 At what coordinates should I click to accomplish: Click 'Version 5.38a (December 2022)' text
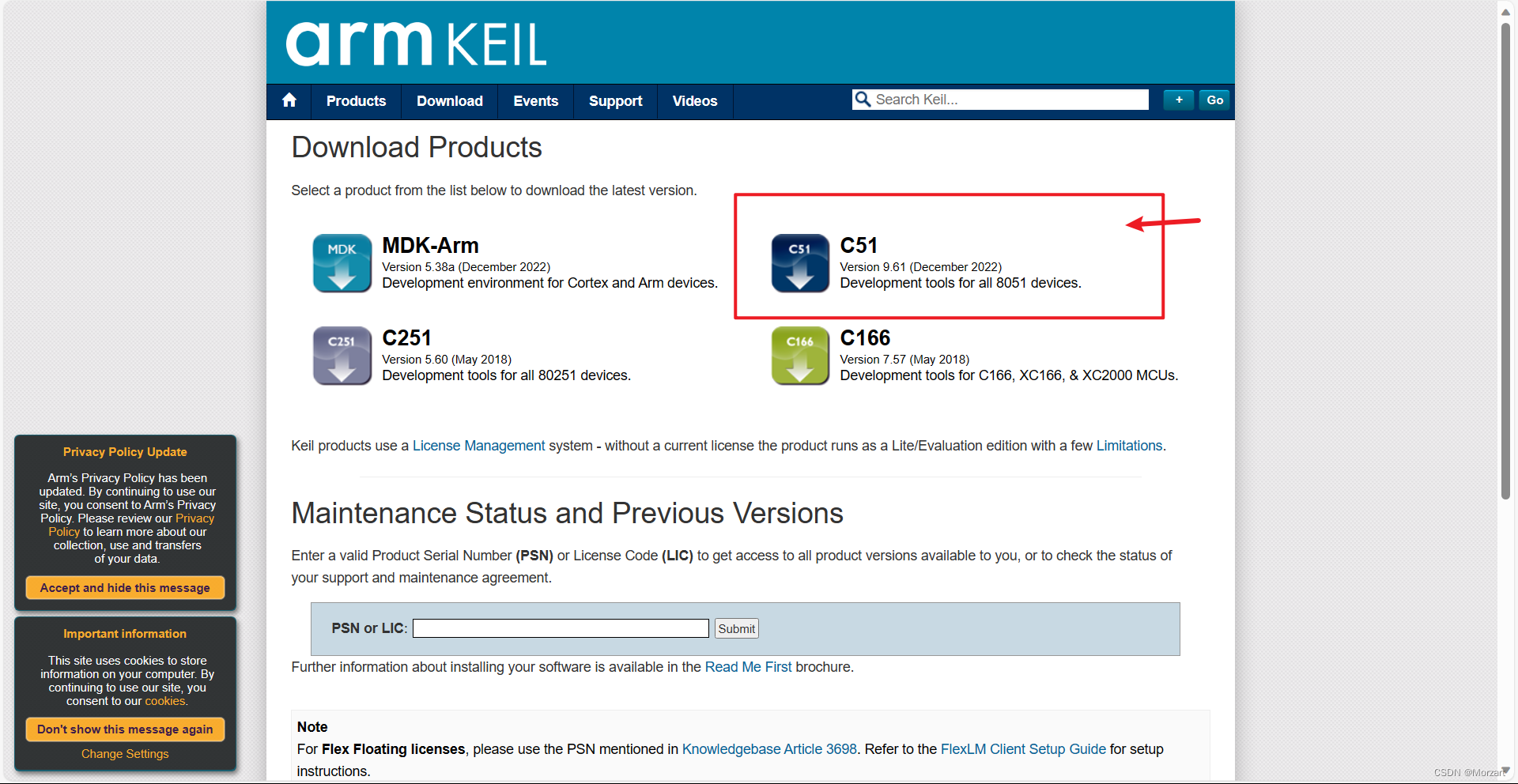pyautogui.click(x=466, y=267)
